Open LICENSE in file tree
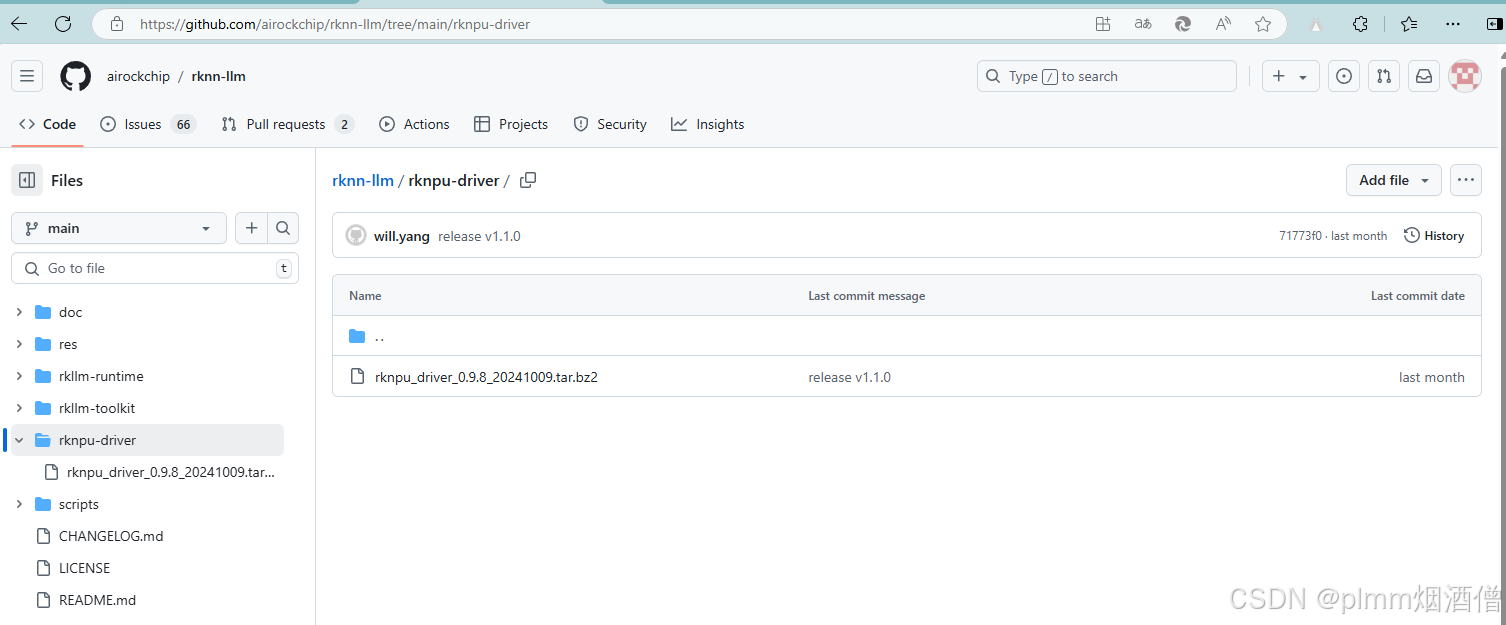Viewport: 1506px width, 625px height. tap(84, 568)
